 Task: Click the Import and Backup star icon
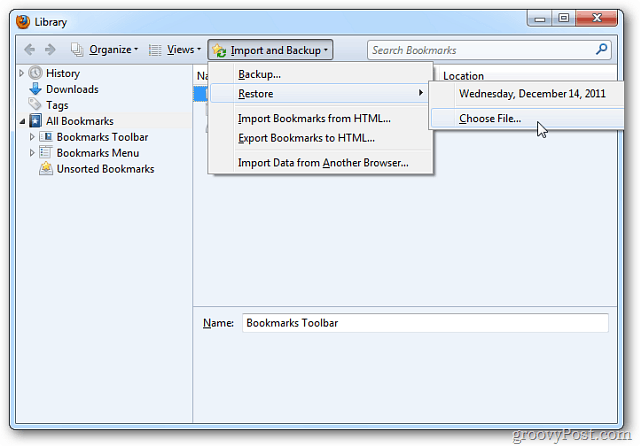coord(220,51)
